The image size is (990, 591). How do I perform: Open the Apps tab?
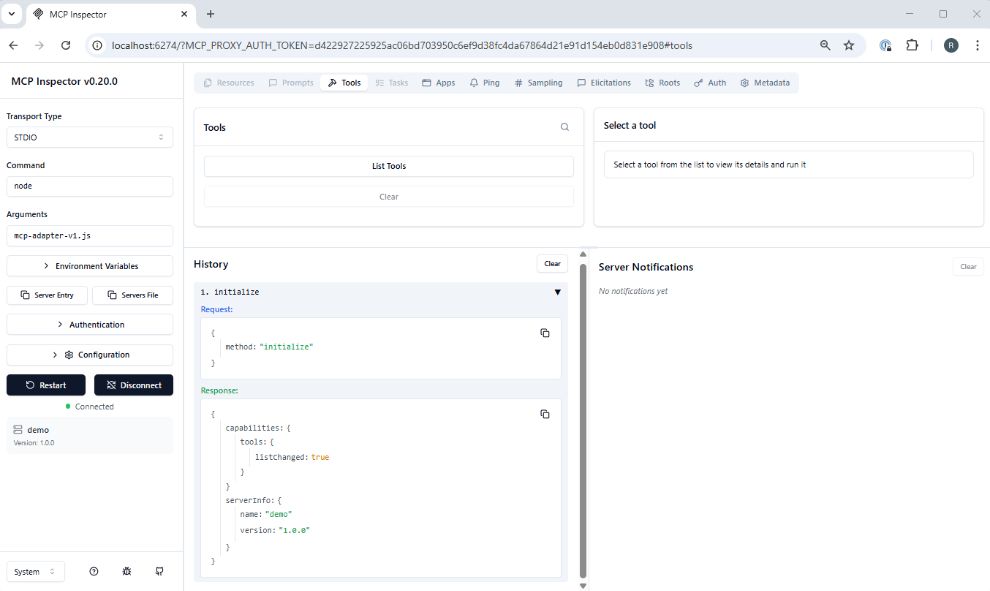point(438,83)
